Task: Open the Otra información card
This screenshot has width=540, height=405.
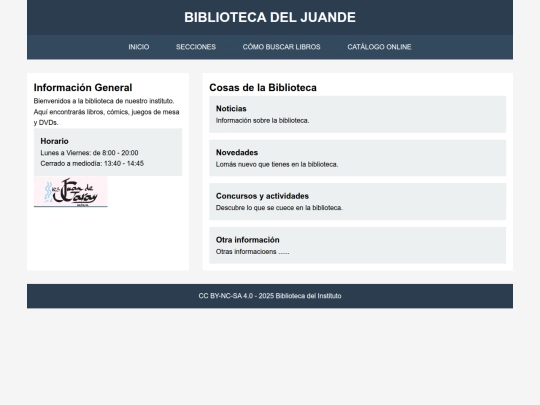Action: pos(357,245)
